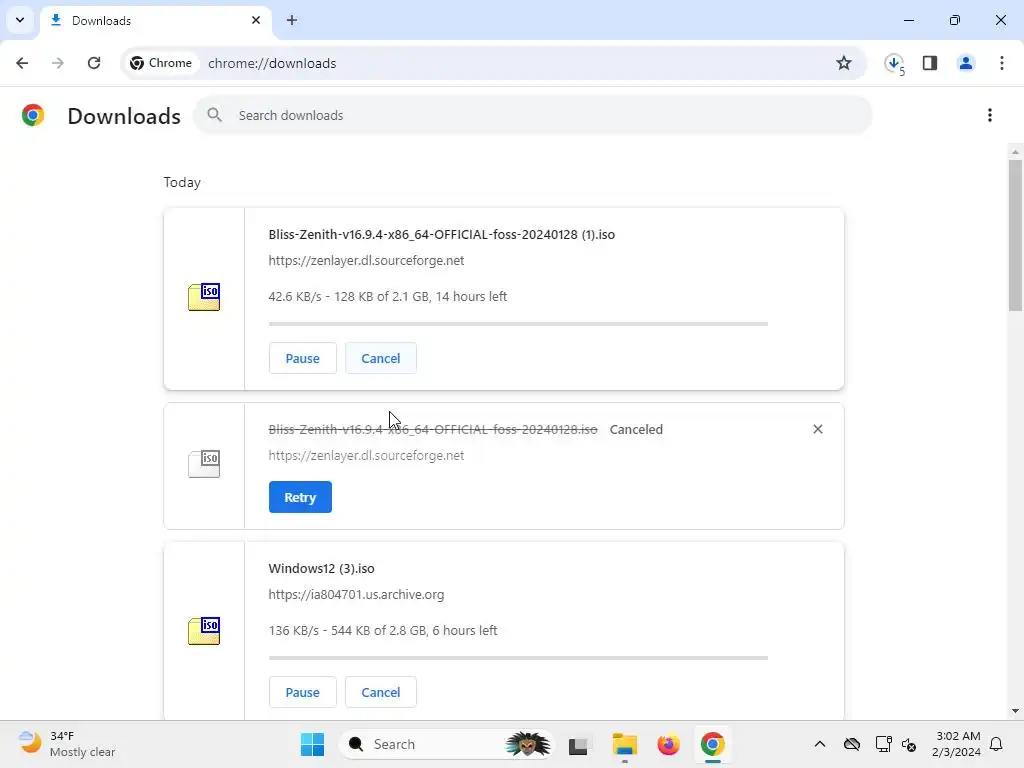This screenshot has height=768, width=1024.
Task: Open Task View from the taskbar
Action: click(x=579, y=744)
